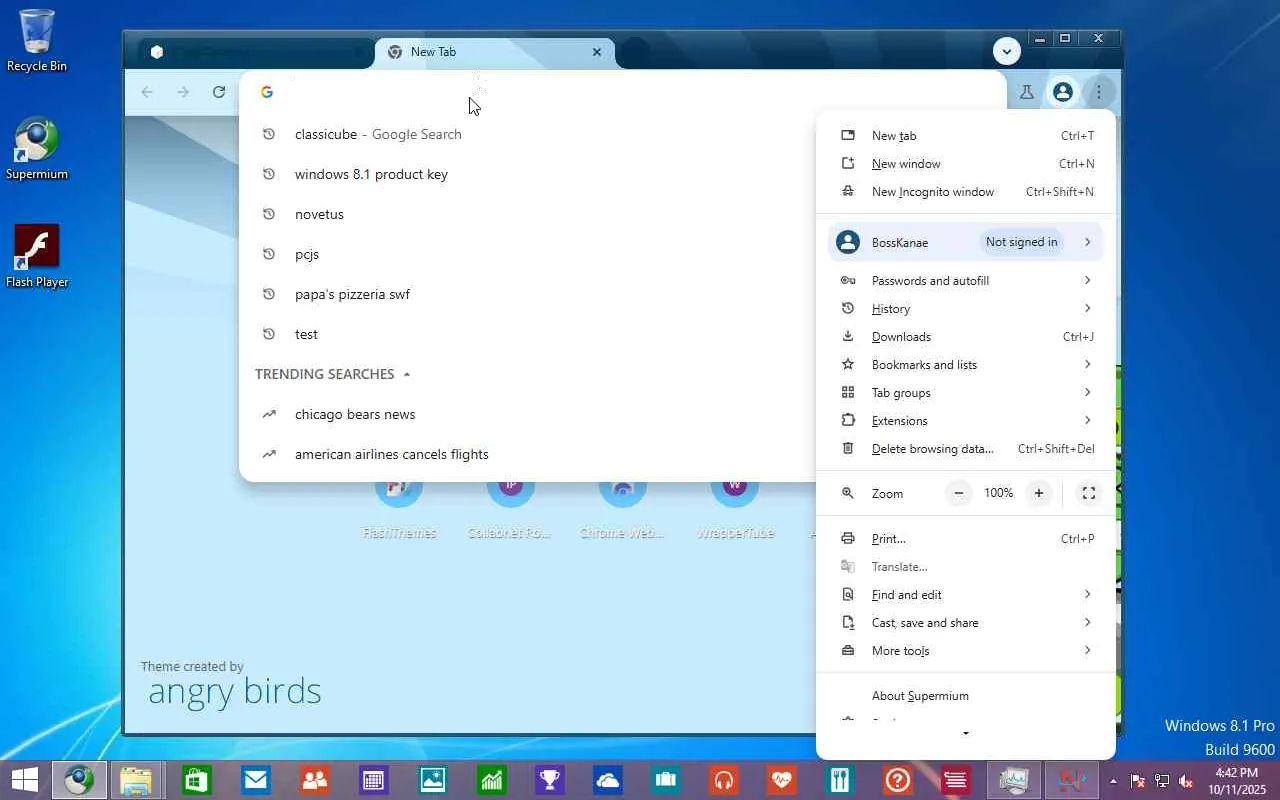Open the People app on taskbar
This screenshot has height=800, width=1280.
pos(315,780)
